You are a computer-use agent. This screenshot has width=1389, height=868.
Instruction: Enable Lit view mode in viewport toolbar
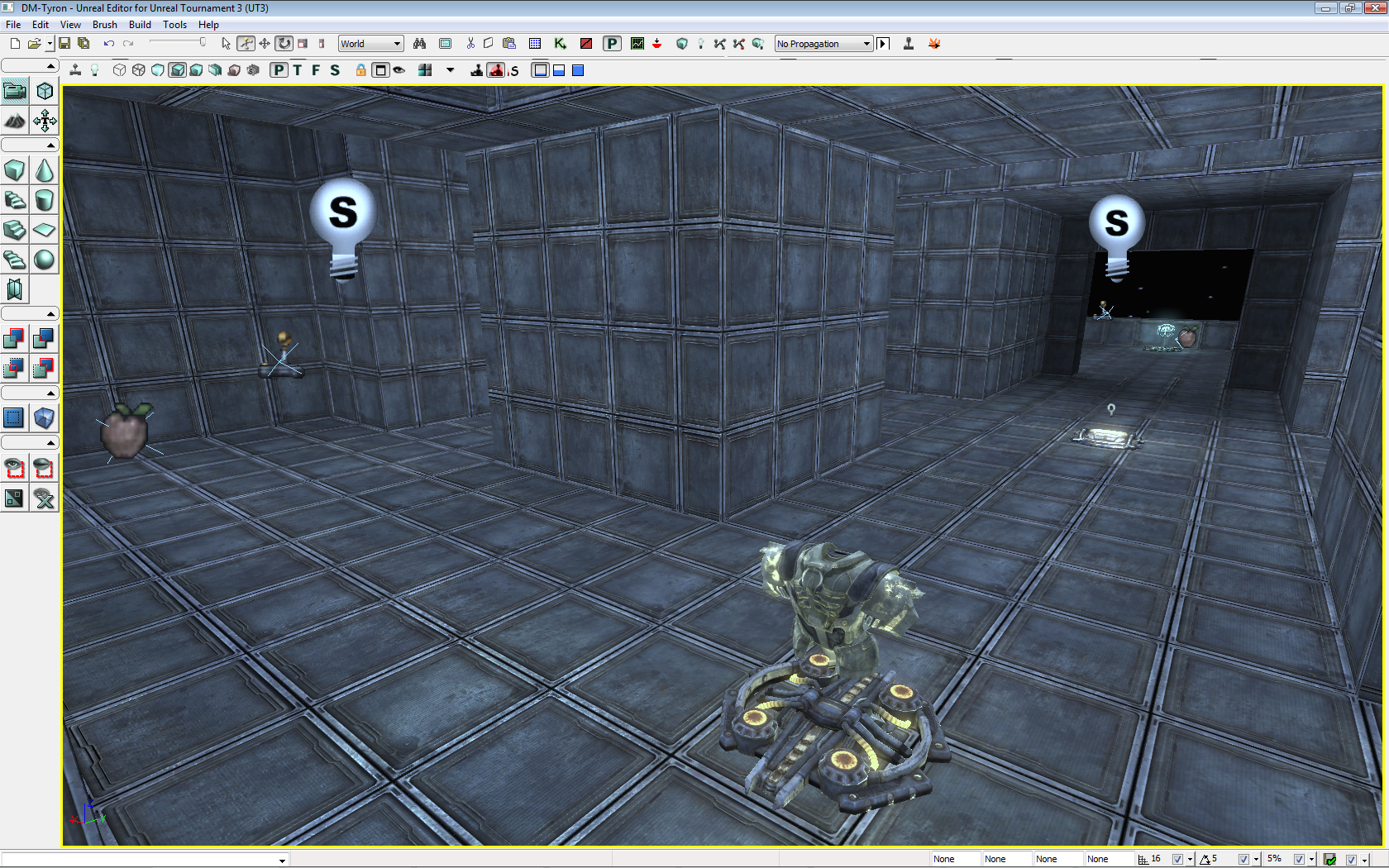coord(177,70)
